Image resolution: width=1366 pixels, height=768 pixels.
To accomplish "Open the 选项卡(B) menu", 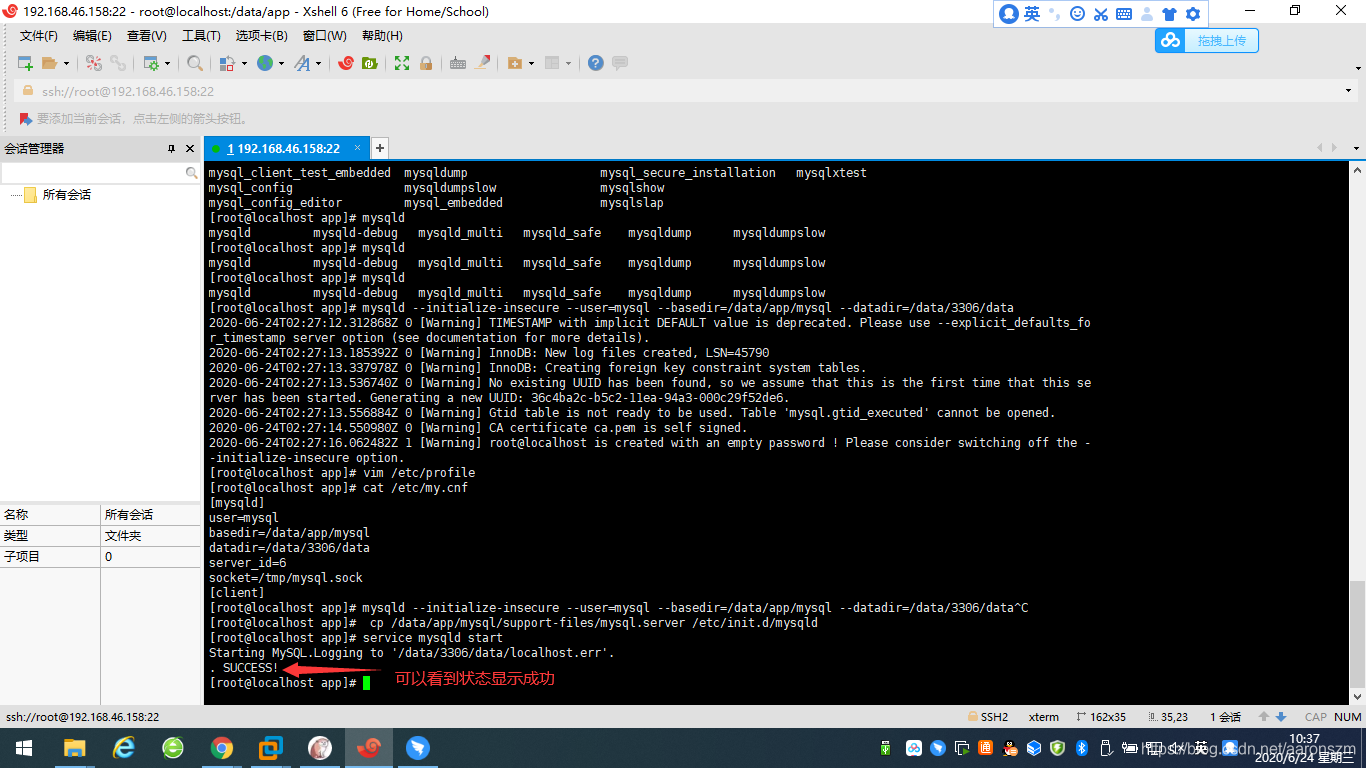I will tap(261, 36).
